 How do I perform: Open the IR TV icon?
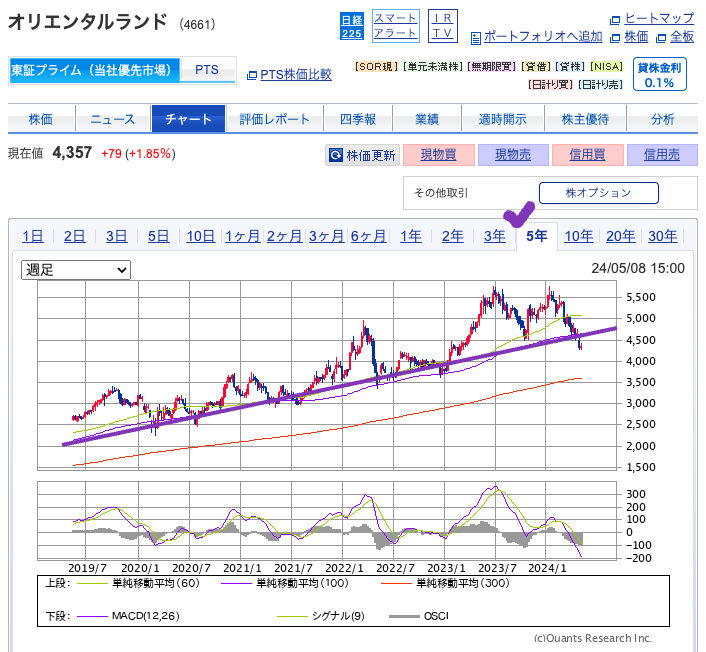[x=443, y=26]
